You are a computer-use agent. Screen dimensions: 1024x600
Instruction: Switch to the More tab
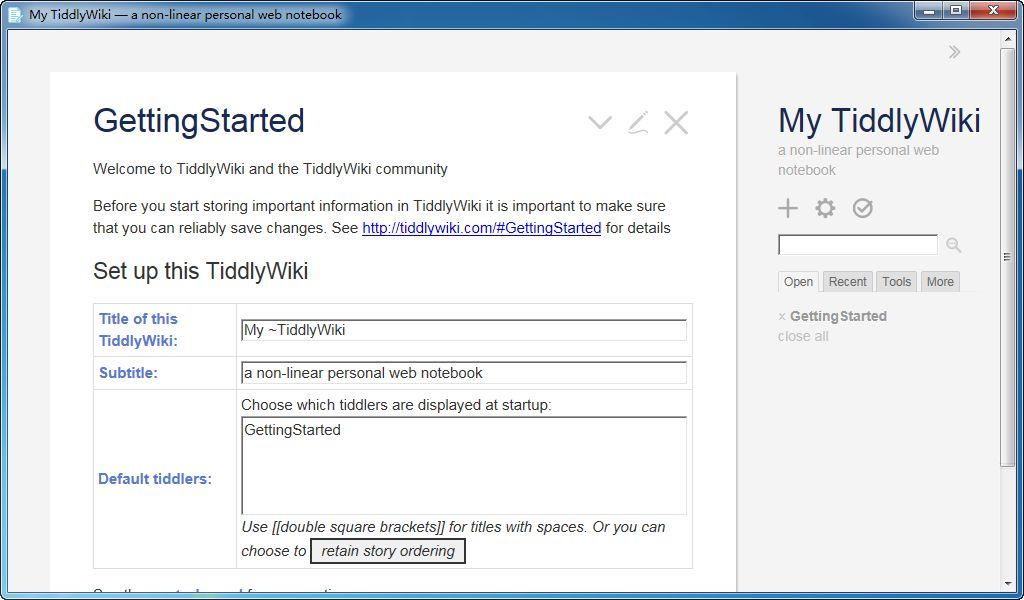(x=940, y=281)
